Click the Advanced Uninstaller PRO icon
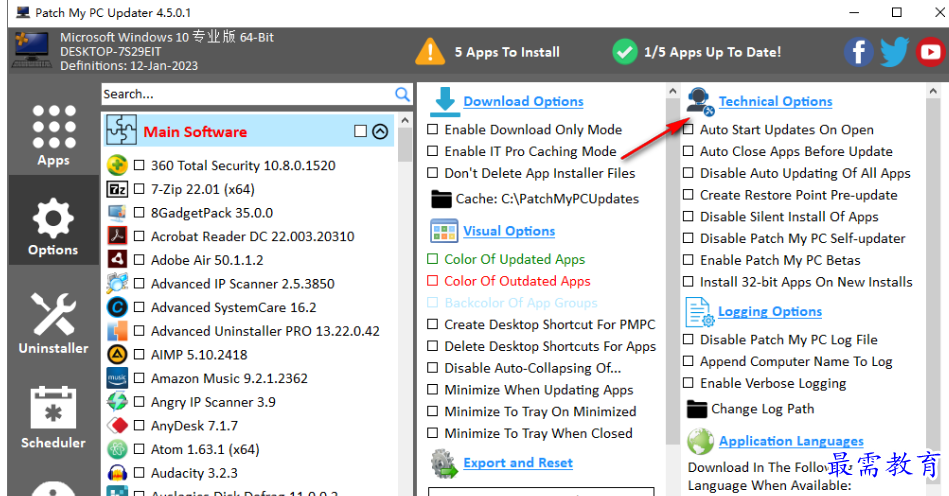 (117, 331)
